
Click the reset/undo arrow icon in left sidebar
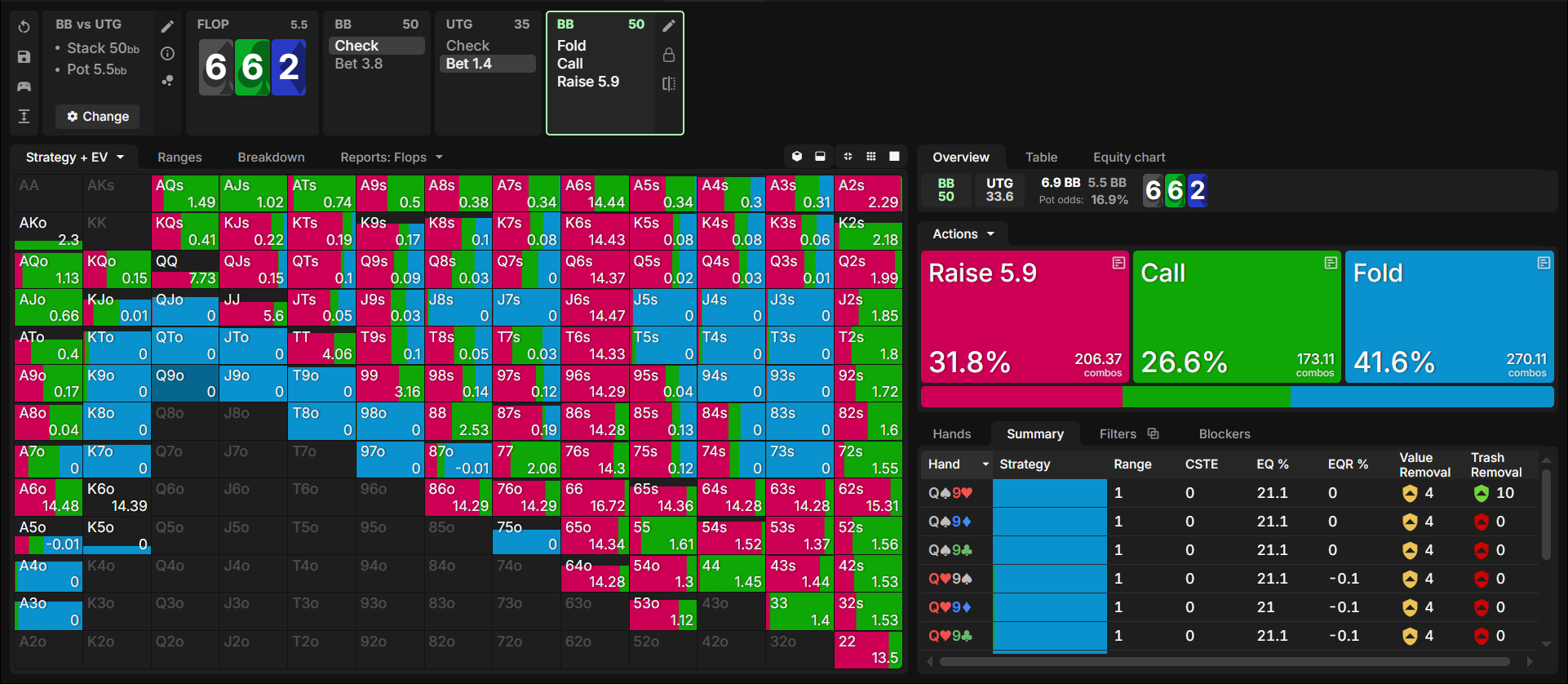point(24,27)
